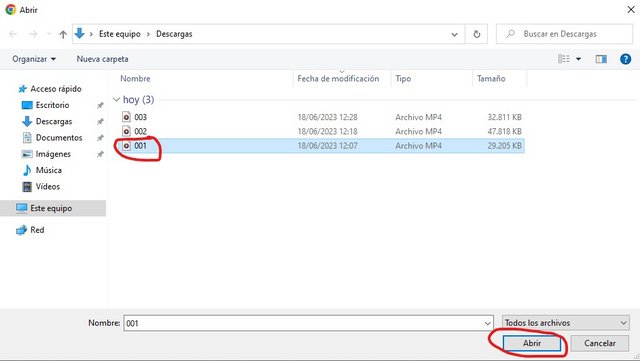Change view layout icon
The width and height of the screenshot is (640, 361).
pos(564,59)
